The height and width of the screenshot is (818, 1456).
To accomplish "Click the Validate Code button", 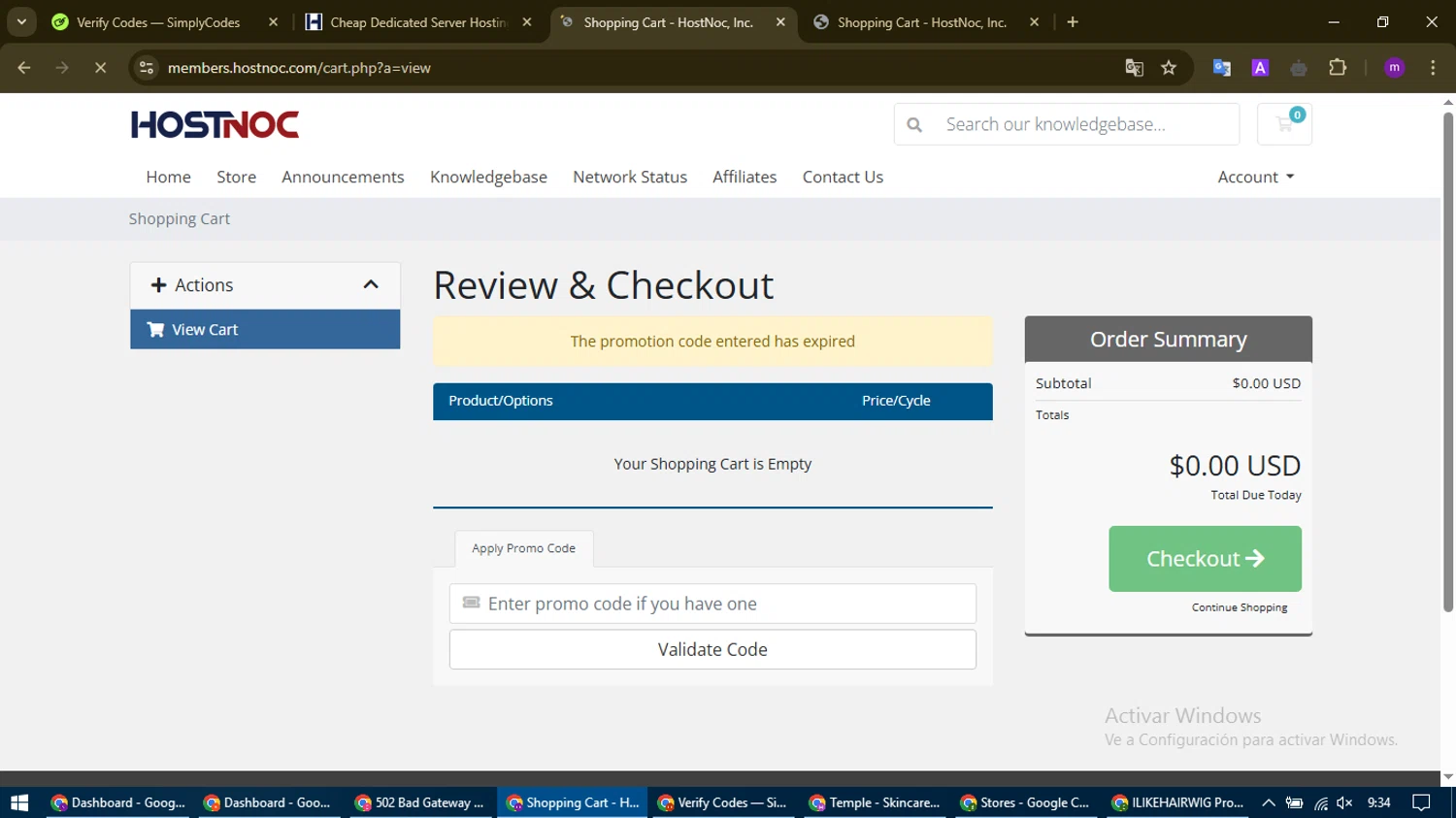I will pyautogui.click(x=712, y=649).
